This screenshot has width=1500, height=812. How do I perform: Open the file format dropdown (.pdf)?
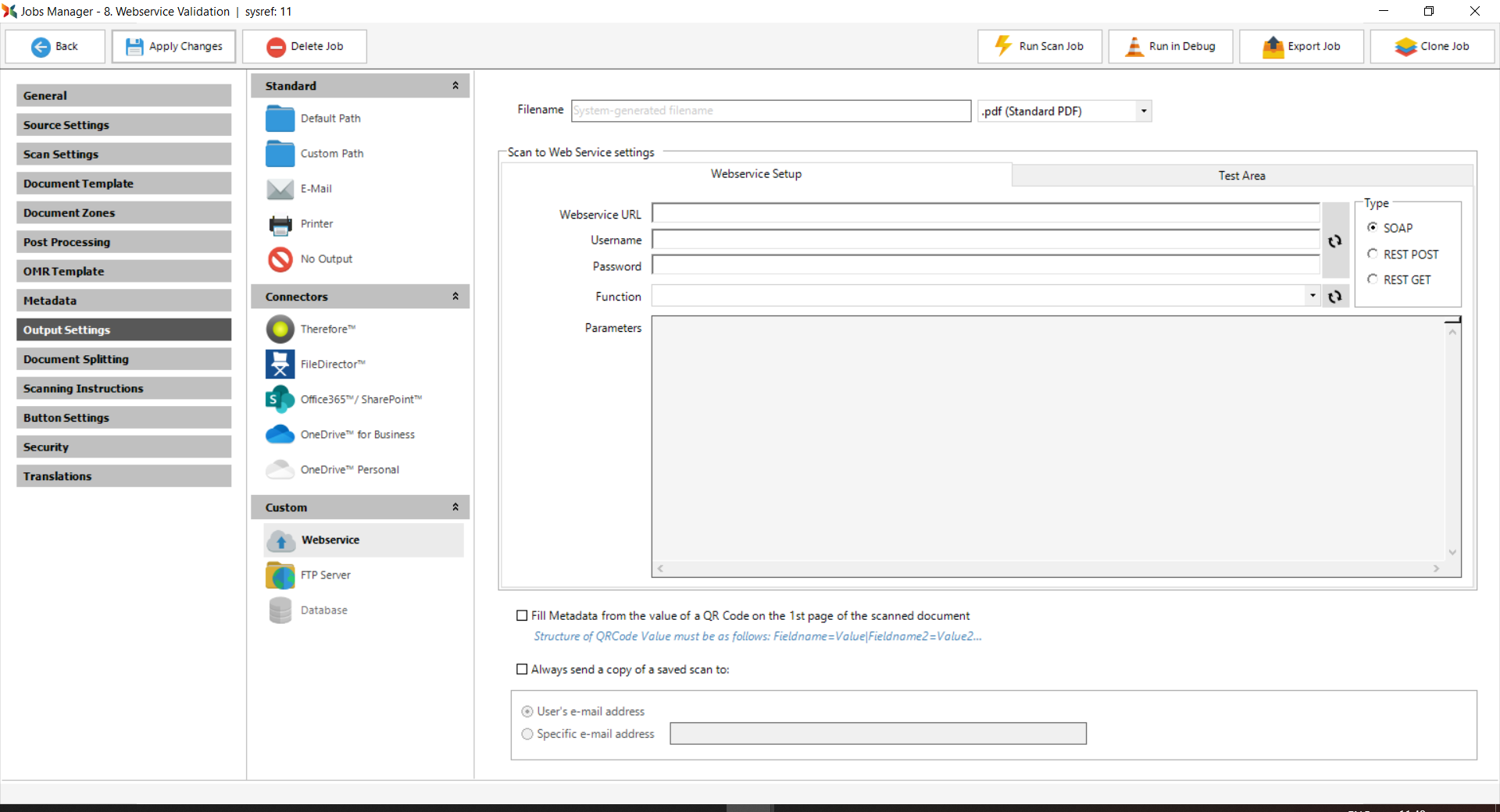[1143, 111]
